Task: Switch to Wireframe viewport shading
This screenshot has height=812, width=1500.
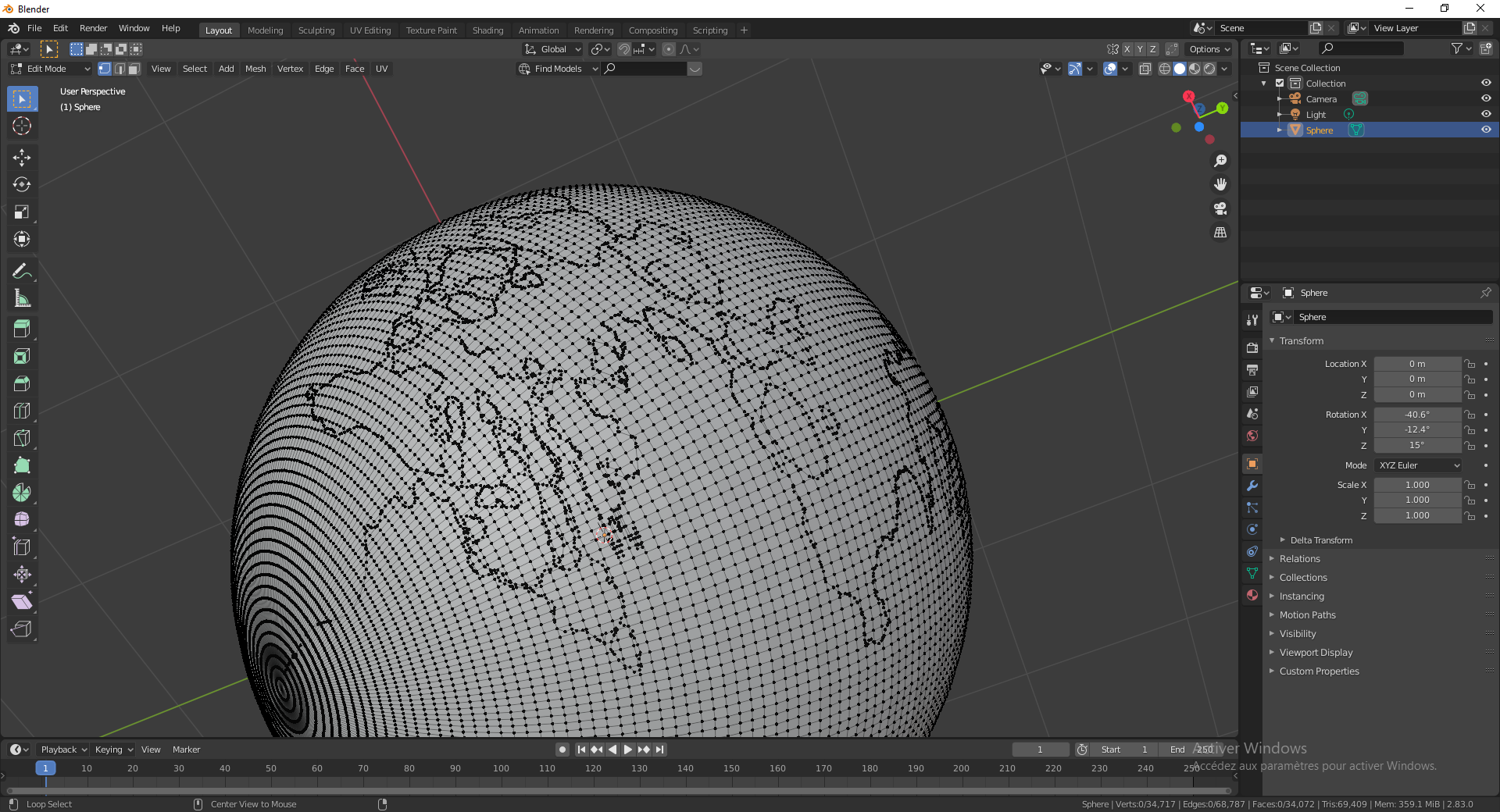Action: coord(1165,69)
